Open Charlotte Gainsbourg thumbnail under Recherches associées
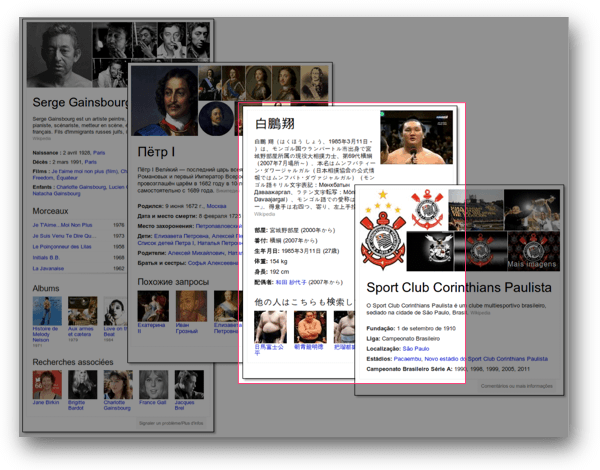This screenshot has width=600, height=470. point(118,385)
